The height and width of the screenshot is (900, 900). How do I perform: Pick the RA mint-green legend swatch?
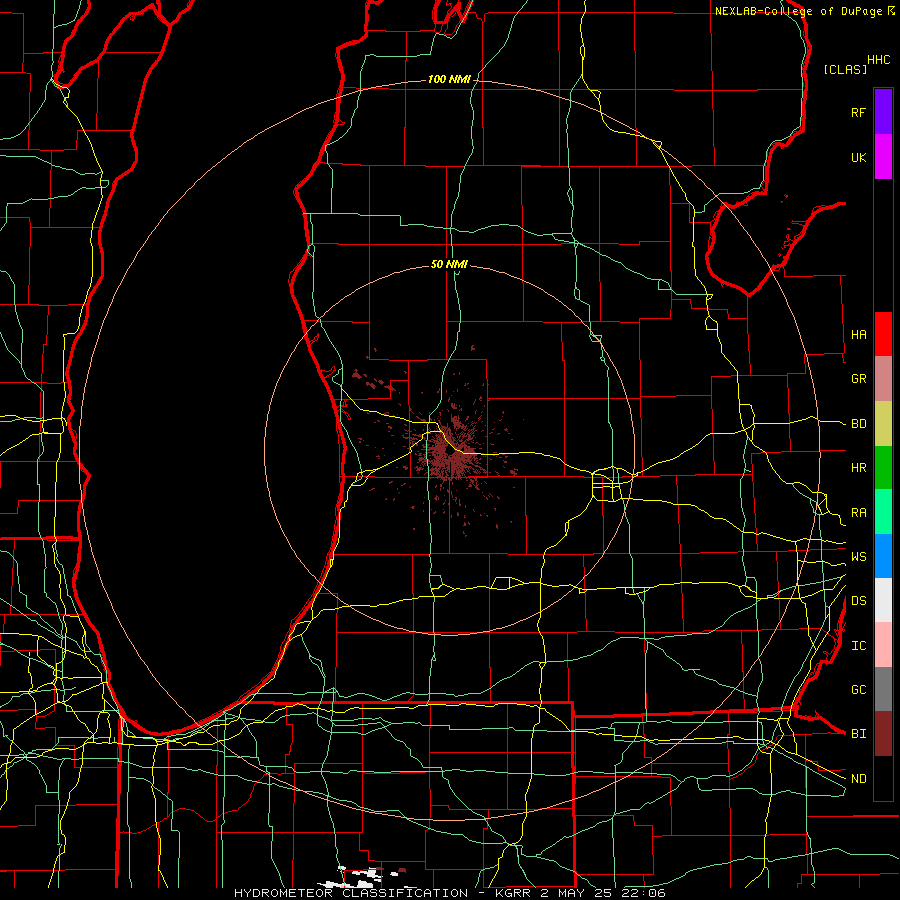pos(883,512)
